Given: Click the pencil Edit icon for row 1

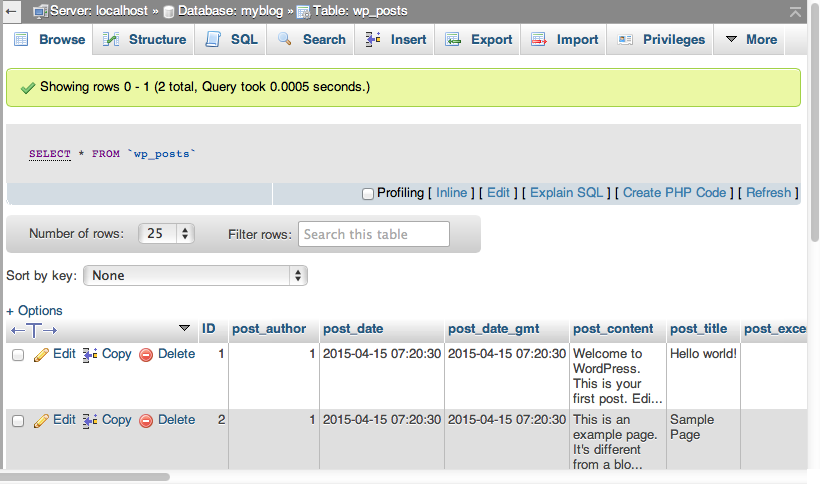Looking at the screenshot, I should (41, 354).
